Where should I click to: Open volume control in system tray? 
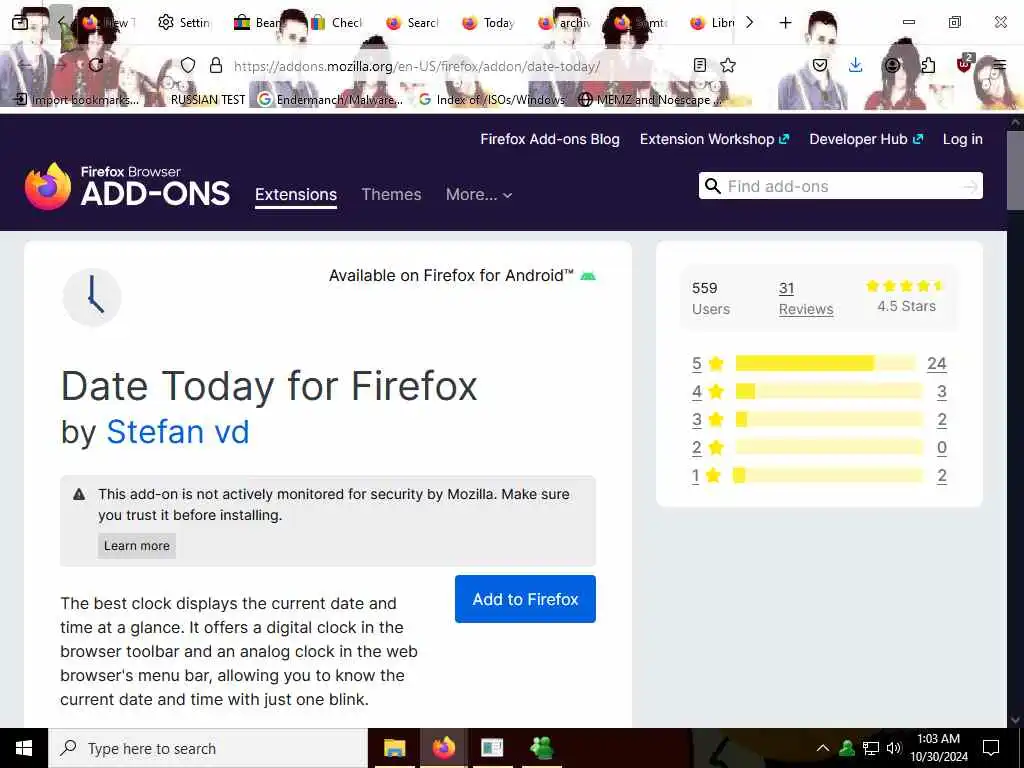(x=894, y=748)
